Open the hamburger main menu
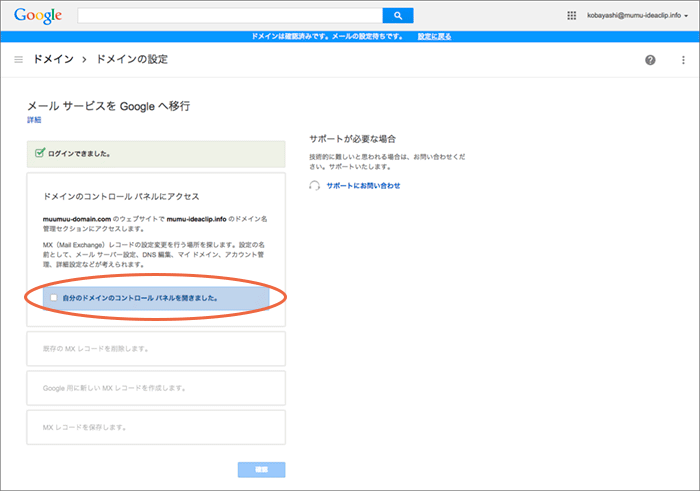Image resolution: width=700 pixels, height=491 pixels. (18, 59)
